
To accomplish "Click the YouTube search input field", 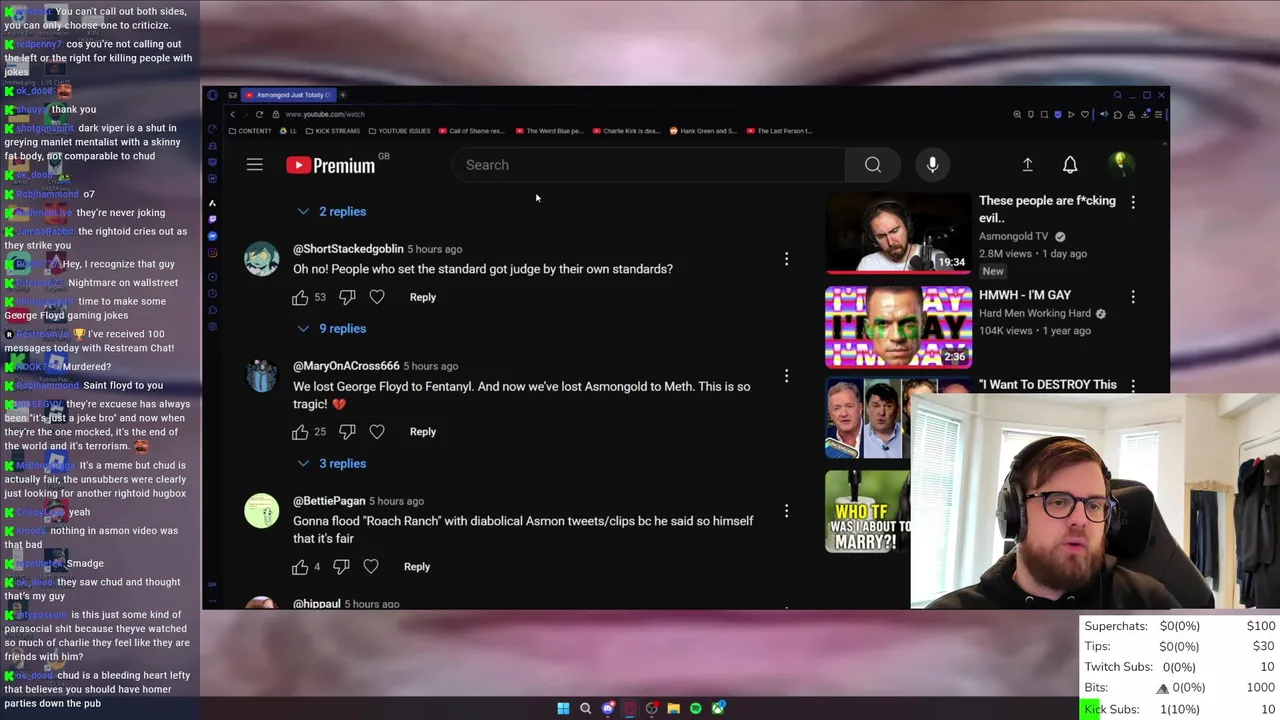I will [648, 165].
